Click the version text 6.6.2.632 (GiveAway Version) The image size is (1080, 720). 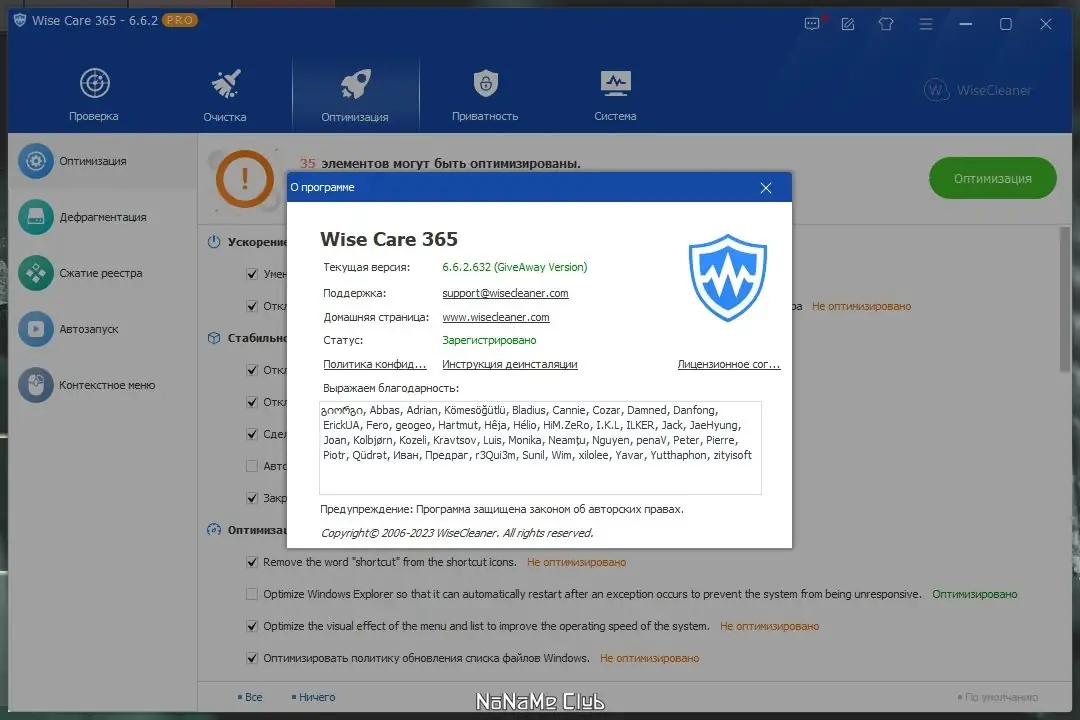click(515, 267)
